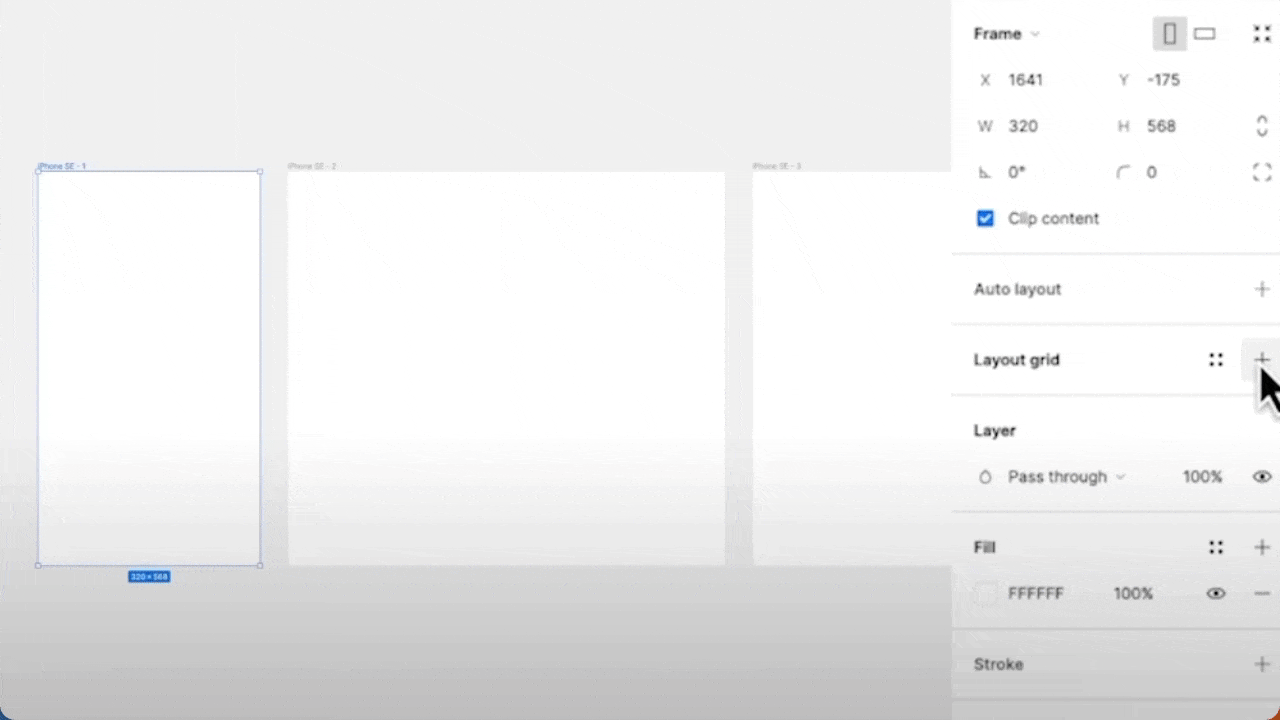This screenshot has height=720, width=1280.
Task: Open layout grid styles icon
Action: pos(1216,360)
